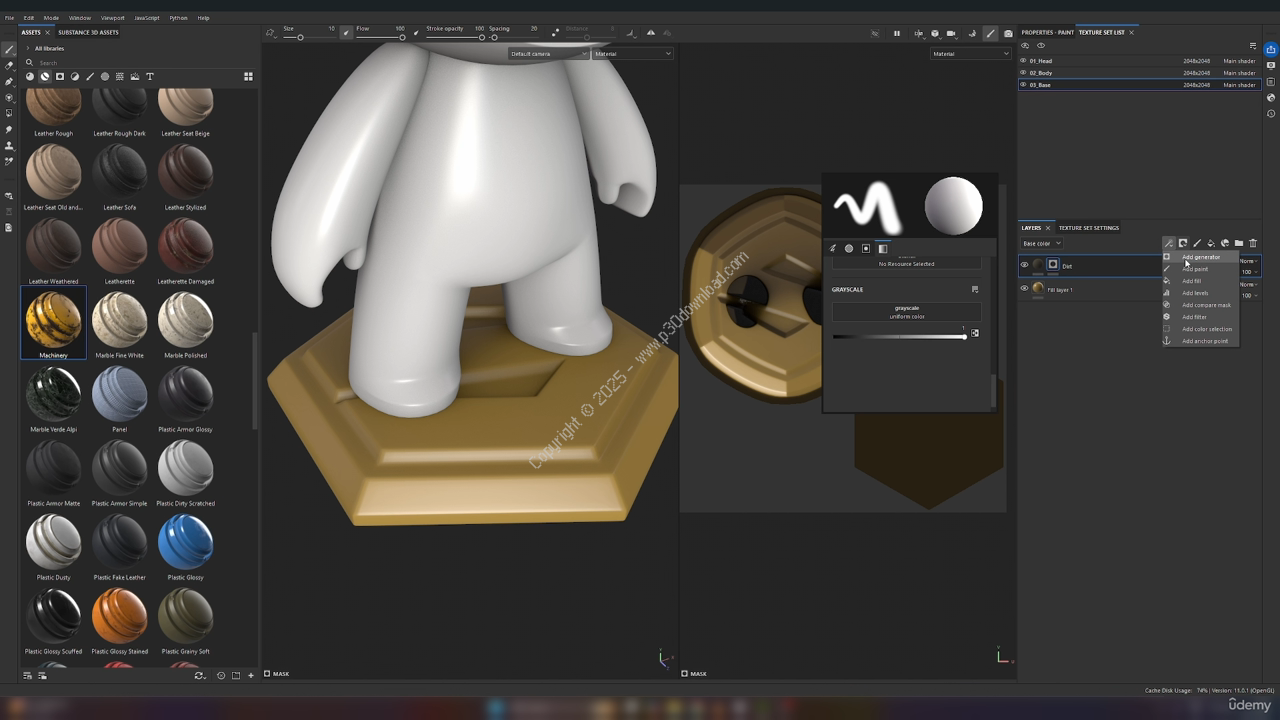Add a new fill layer

[1210, 243]
